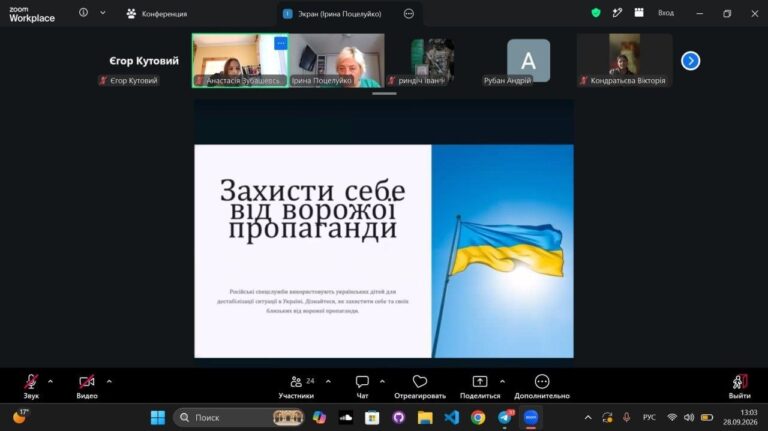Open Wi-Fi network tray icon
The width and height of the screenshot is (768, 431).
point(672,418)
